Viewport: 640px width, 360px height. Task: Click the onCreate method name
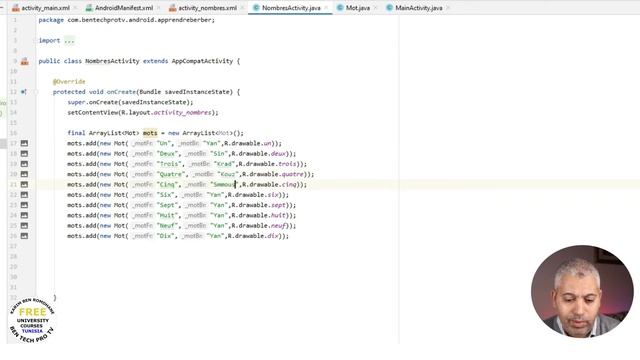(121, 92)
